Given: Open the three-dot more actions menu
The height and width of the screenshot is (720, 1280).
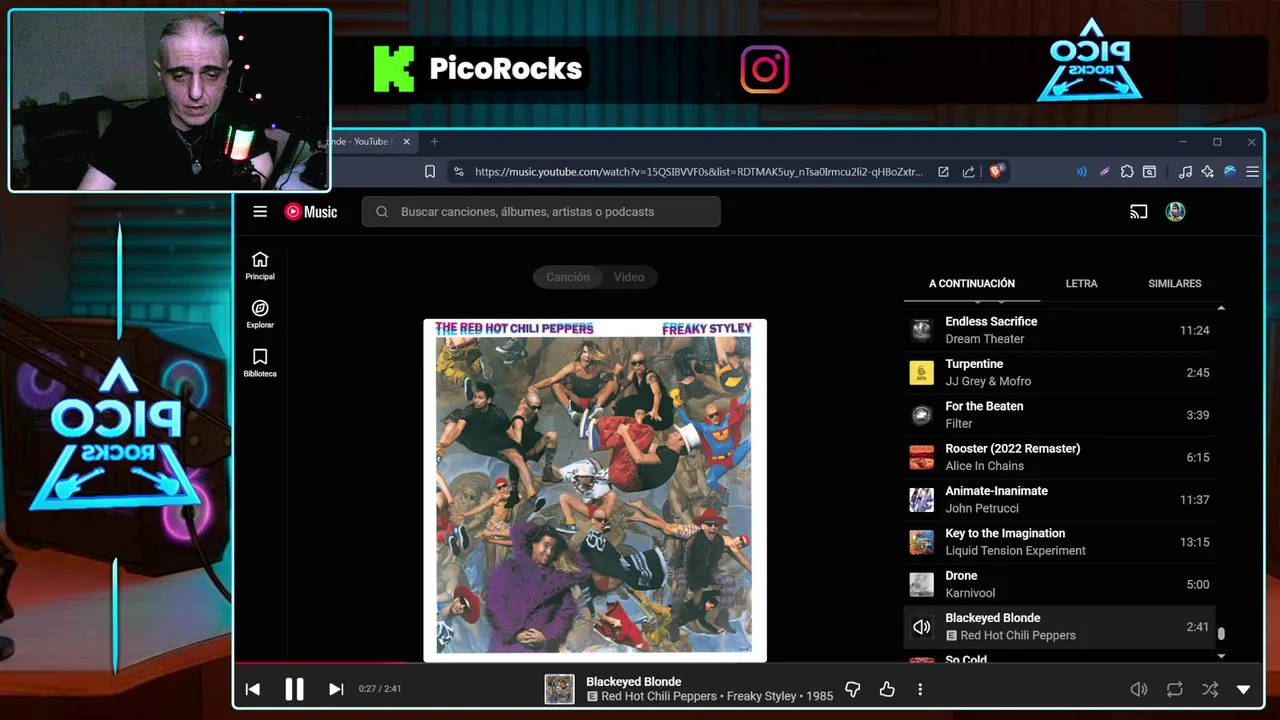Looking at the screenshot, I should click(920, 689).
